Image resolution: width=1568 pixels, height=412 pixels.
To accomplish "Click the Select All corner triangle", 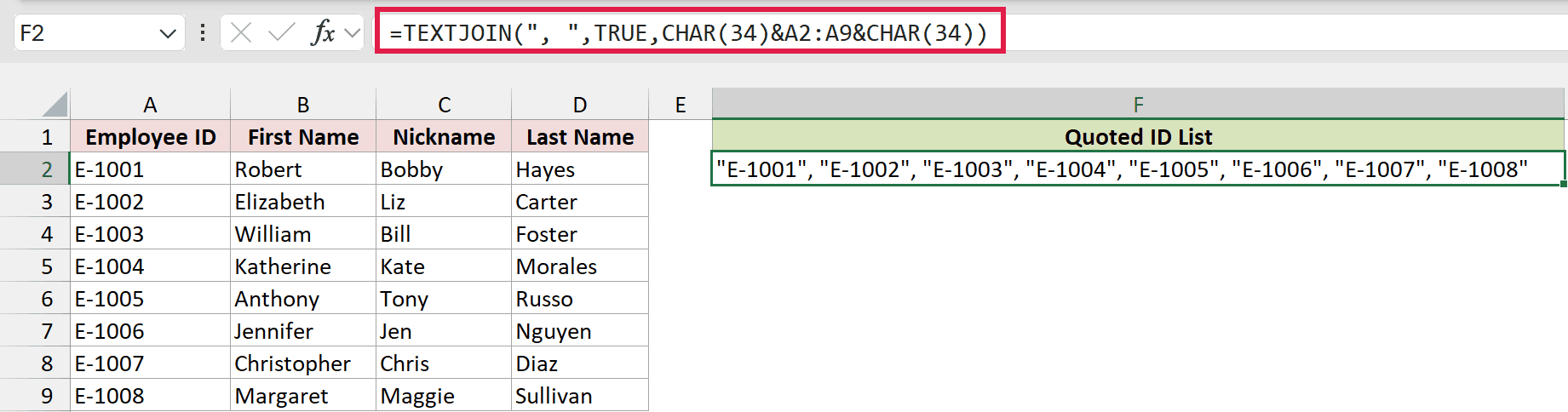I will tap(55, 105).
